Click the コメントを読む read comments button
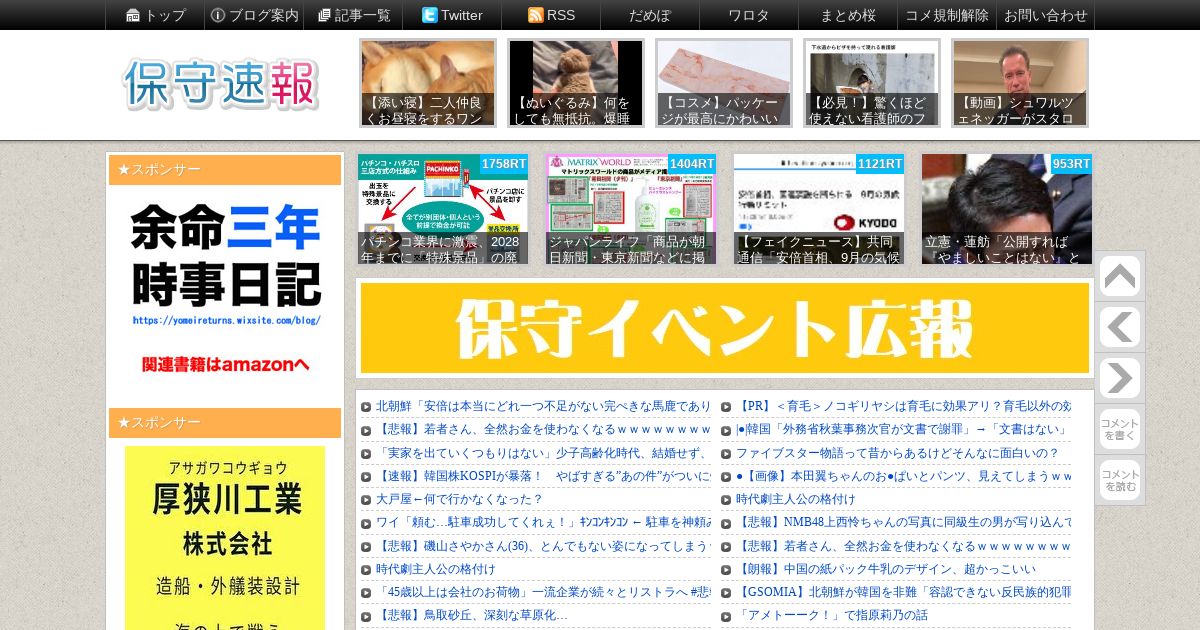 (x=1119, y=480)
